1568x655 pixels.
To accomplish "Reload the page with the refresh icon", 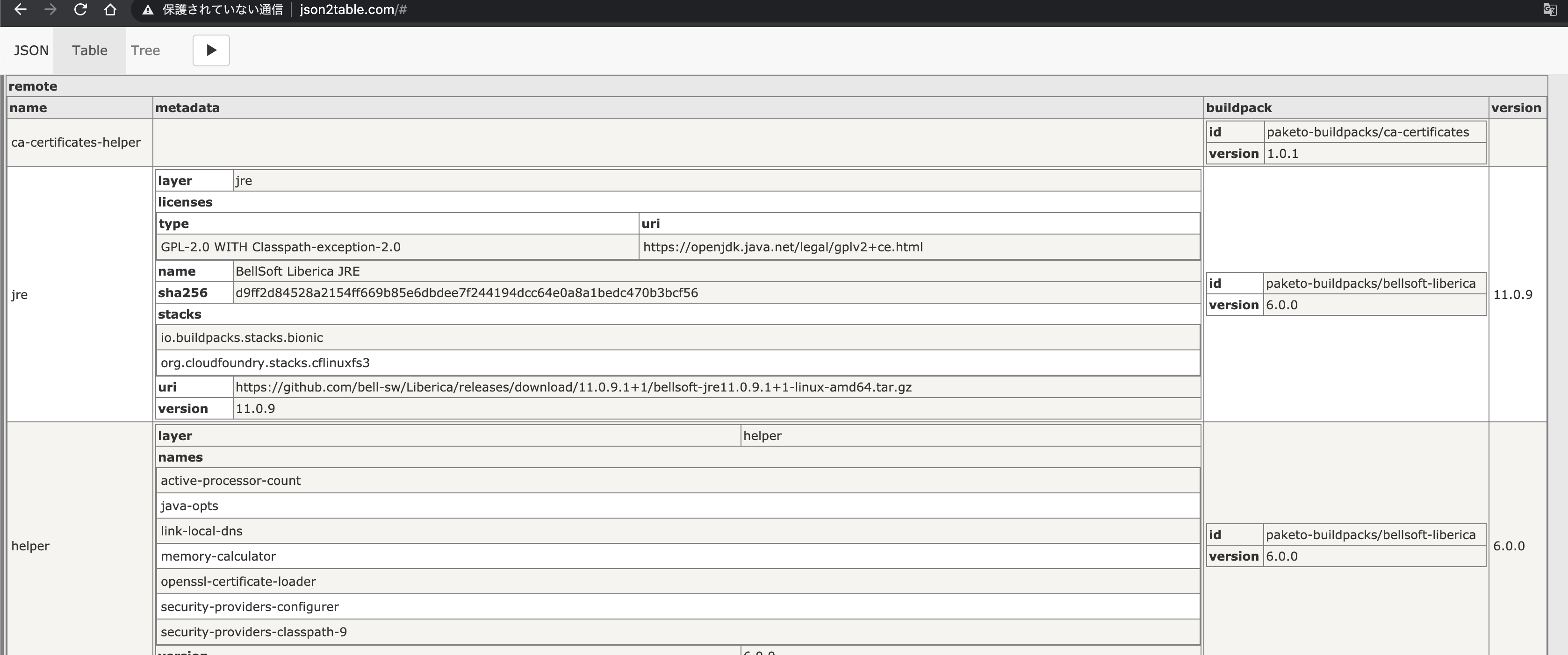I will 80,10.
